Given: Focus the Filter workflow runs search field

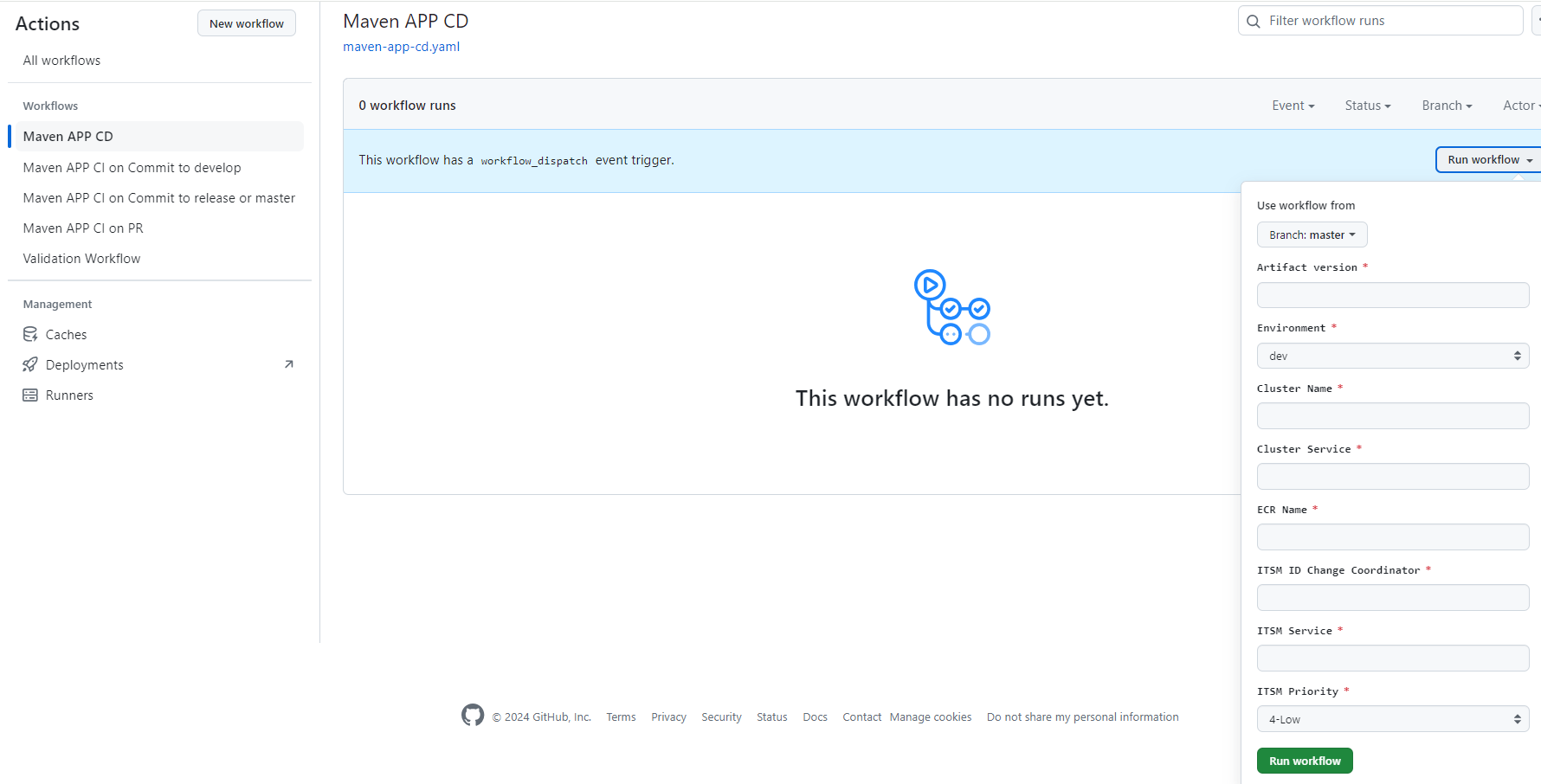Looking at the screenshot, I should point(1380,21).
